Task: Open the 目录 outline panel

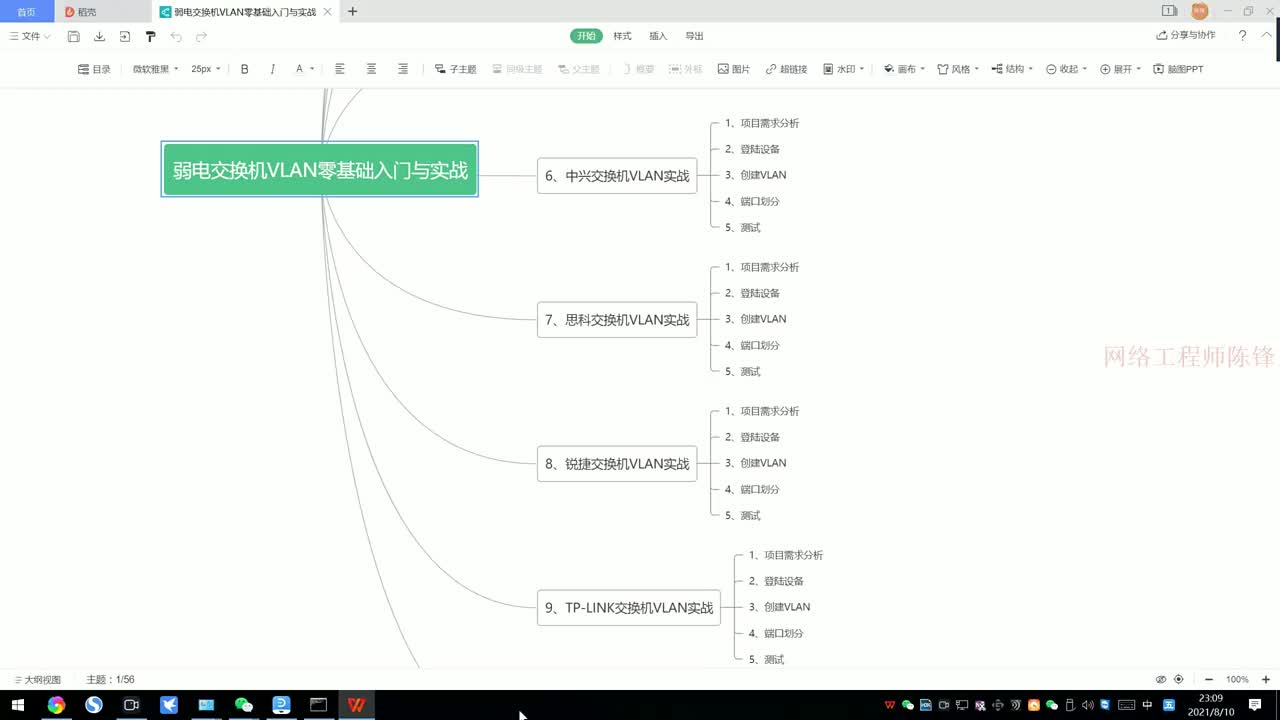Action: [94, 69]
